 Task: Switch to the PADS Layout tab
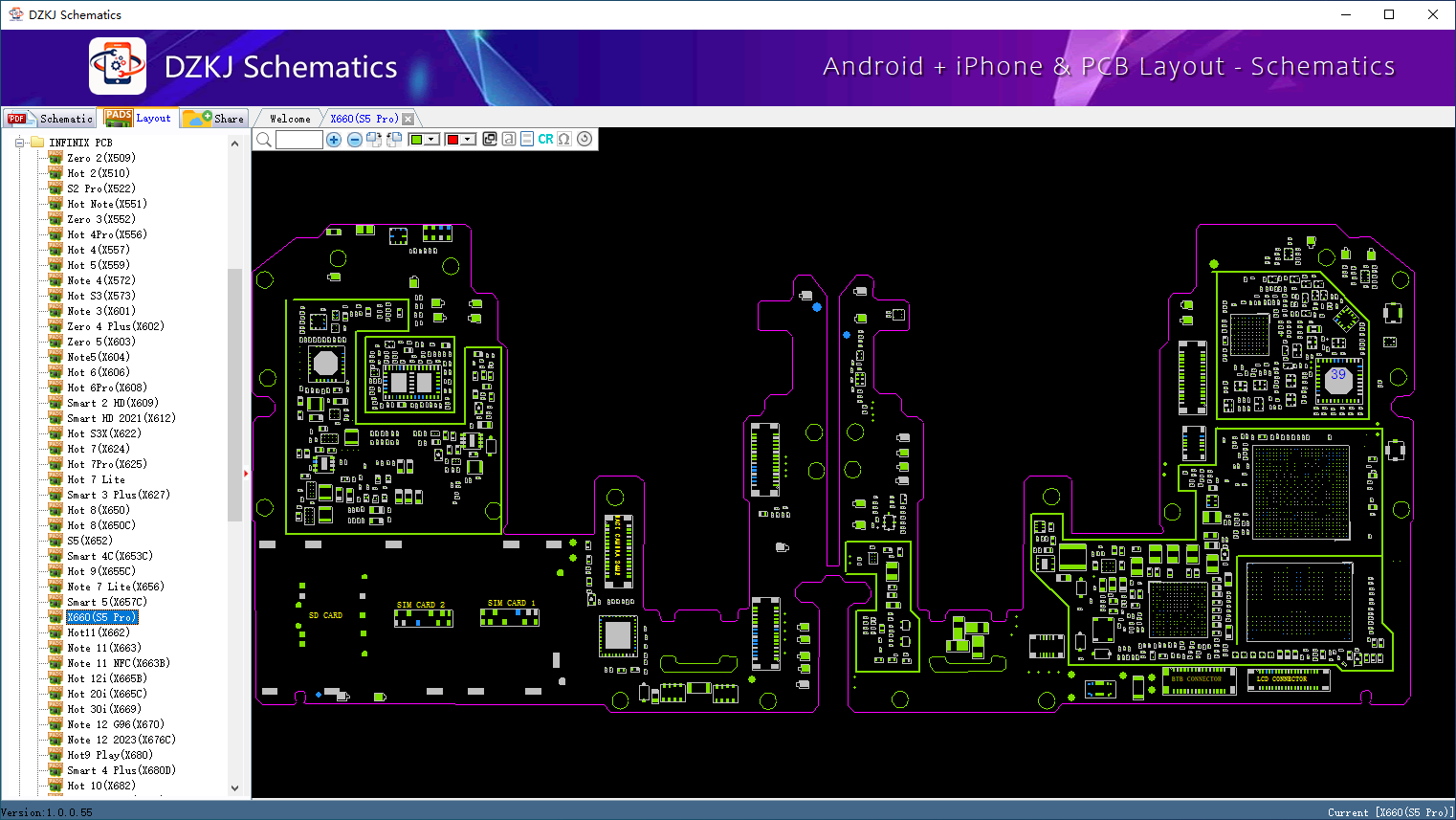[x=139, y=118]
